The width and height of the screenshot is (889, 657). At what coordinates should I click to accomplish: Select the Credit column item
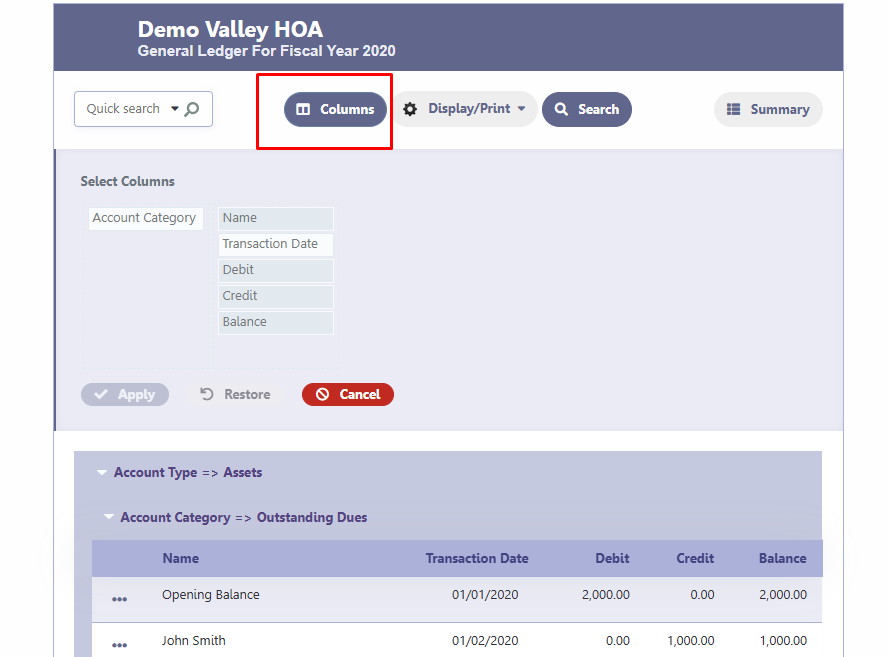coord(275,296)
